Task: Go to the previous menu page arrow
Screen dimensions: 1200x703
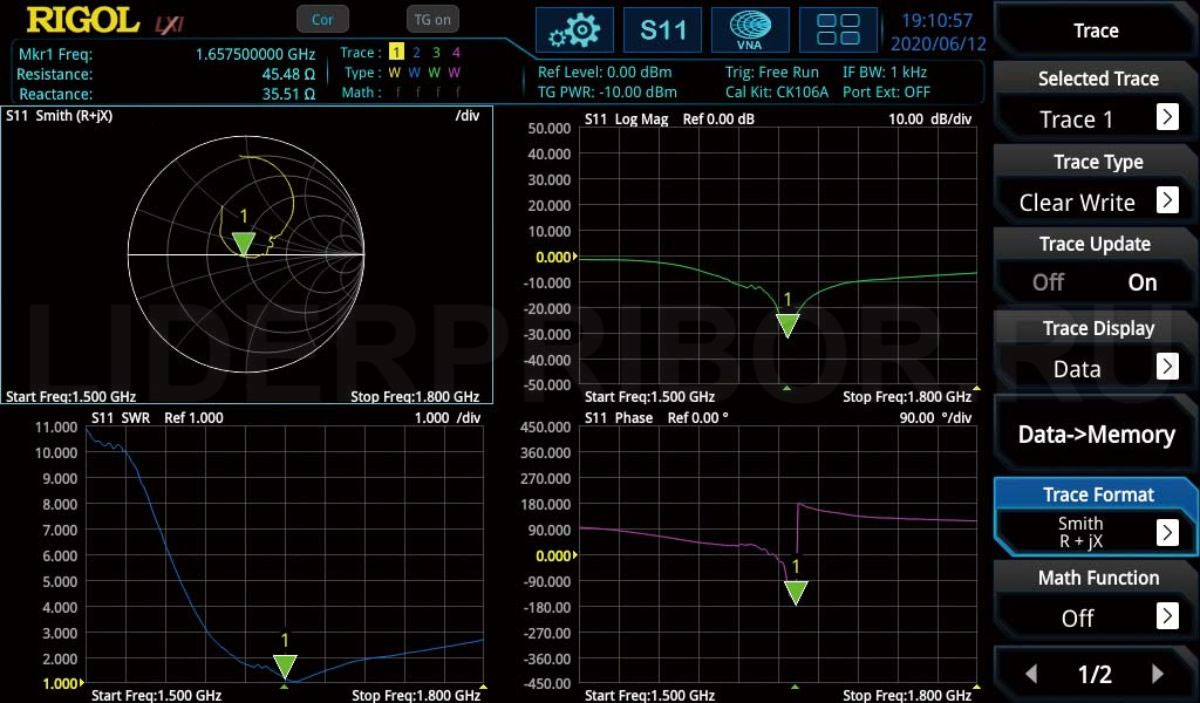Action: (x=1031, y=674)
